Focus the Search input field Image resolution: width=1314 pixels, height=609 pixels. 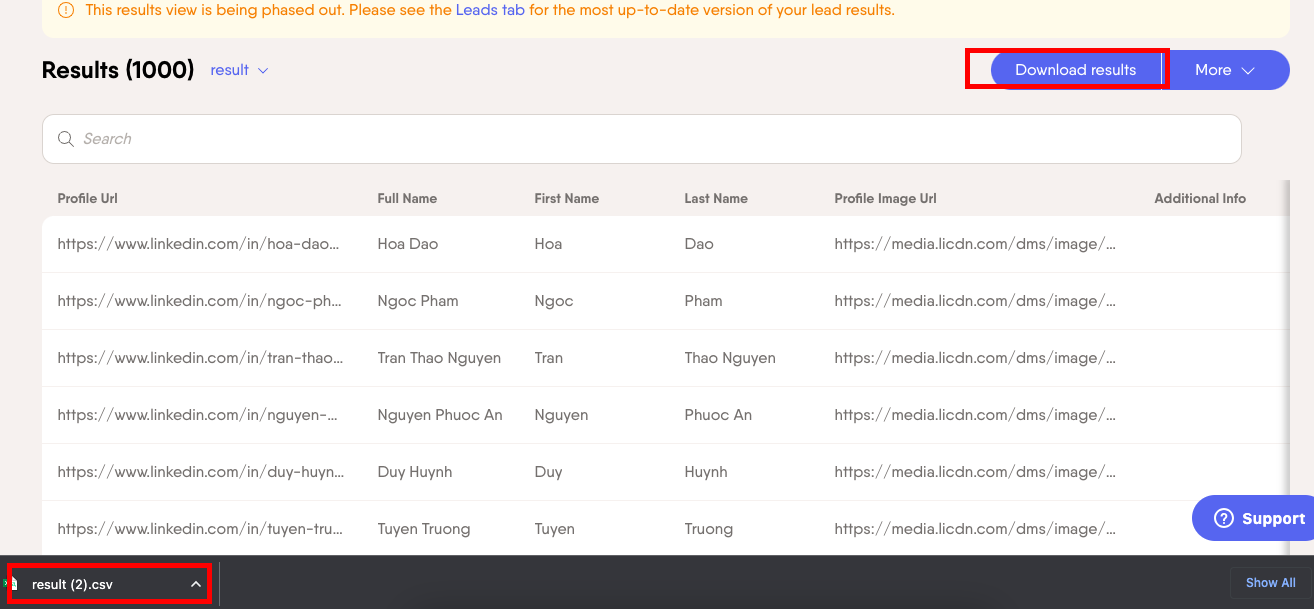(640, 139)
